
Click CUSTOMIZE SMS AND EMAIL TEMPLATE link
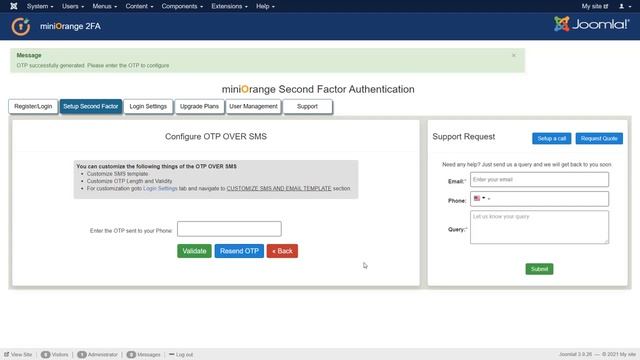coord(279,189)
